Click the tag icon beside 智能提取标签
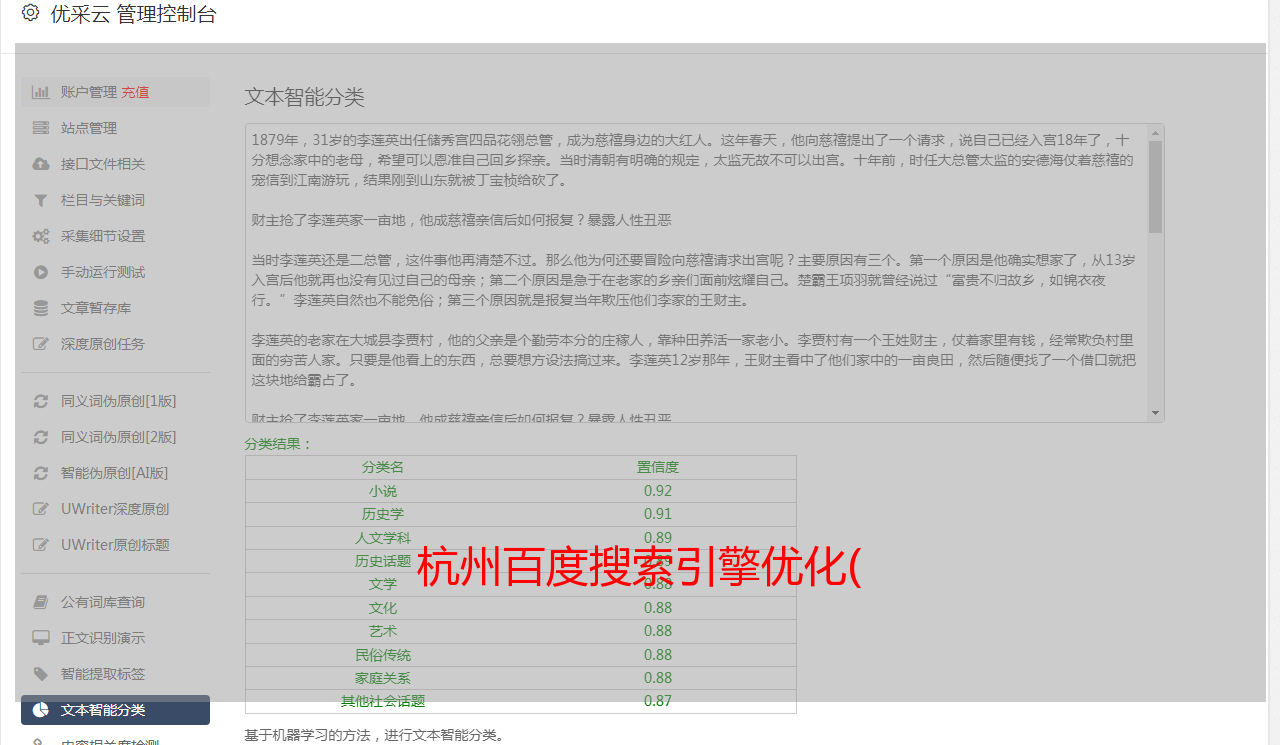The width and height of the screenshot is (1280, 745). click(40, 674)
